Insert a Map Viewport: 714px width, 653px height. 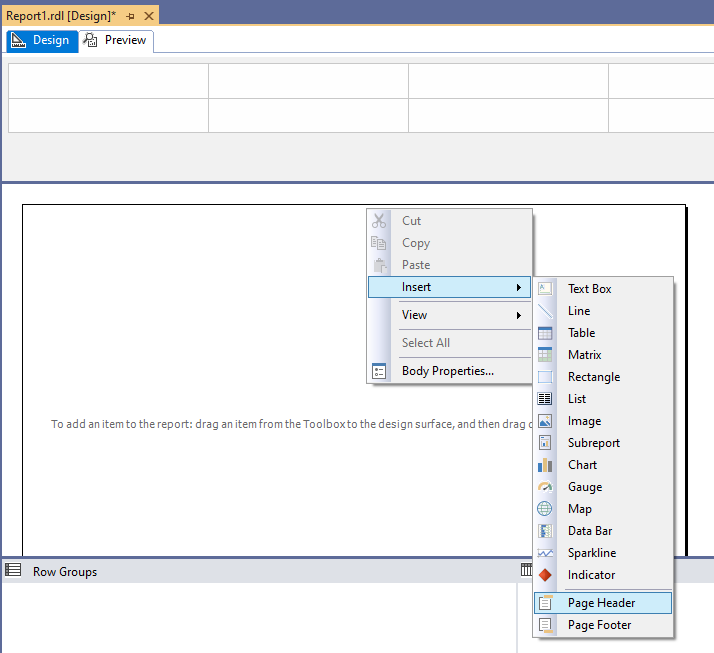click(603, 509)
